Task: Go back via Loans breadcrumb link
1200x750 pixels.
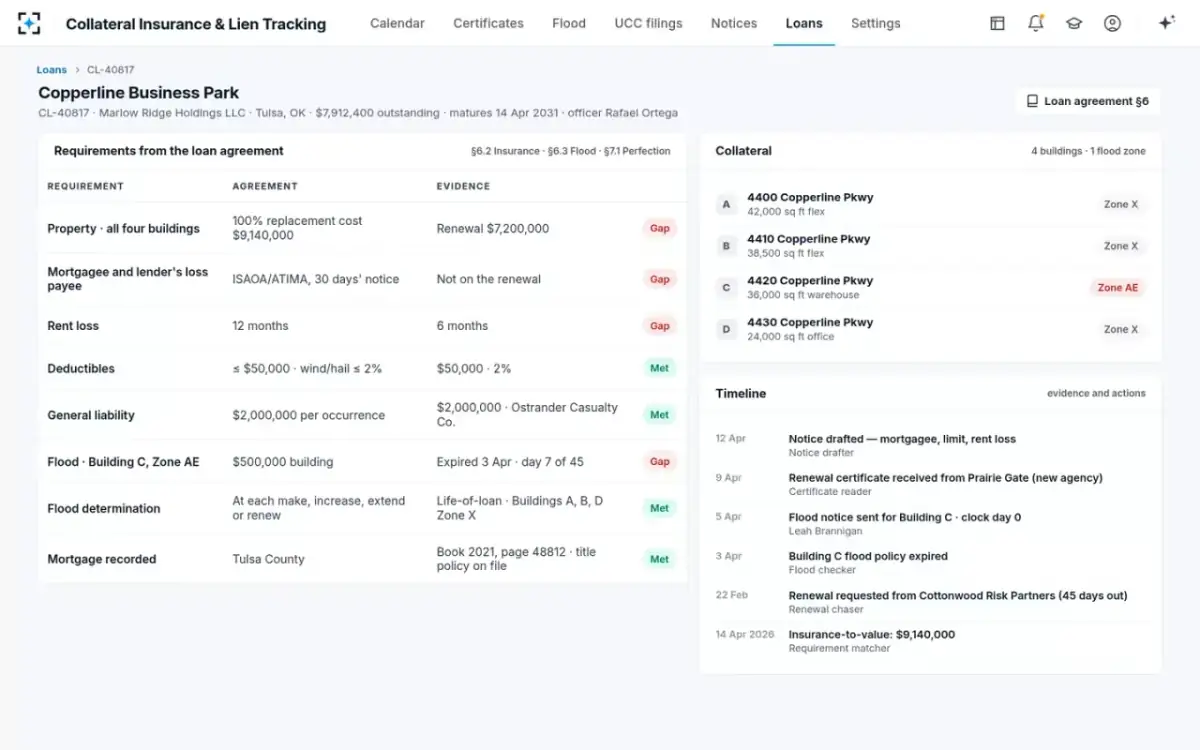Action: (52, 70)
